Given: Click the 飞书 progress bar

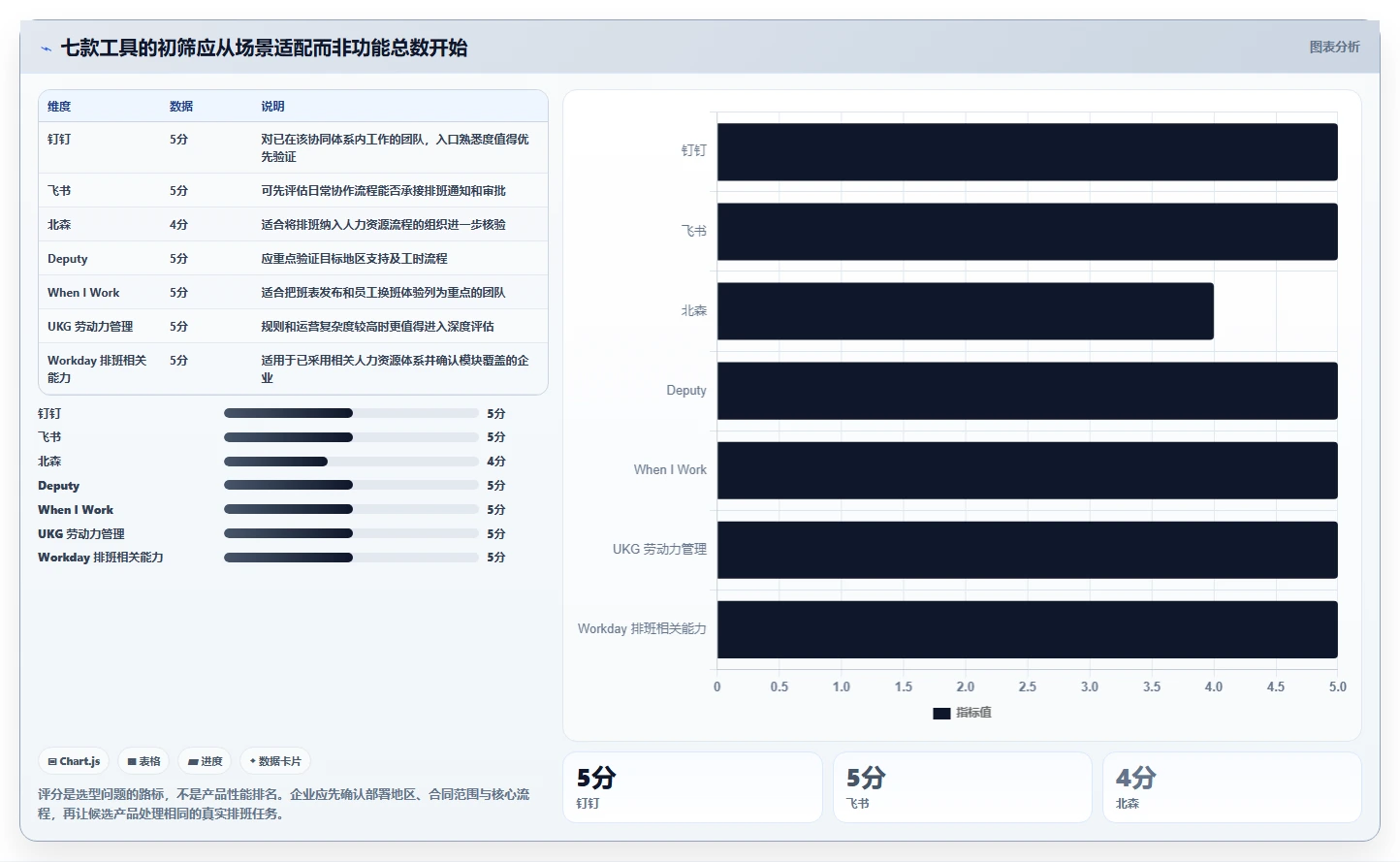Looking at the screenshot, I should (351, 437).
